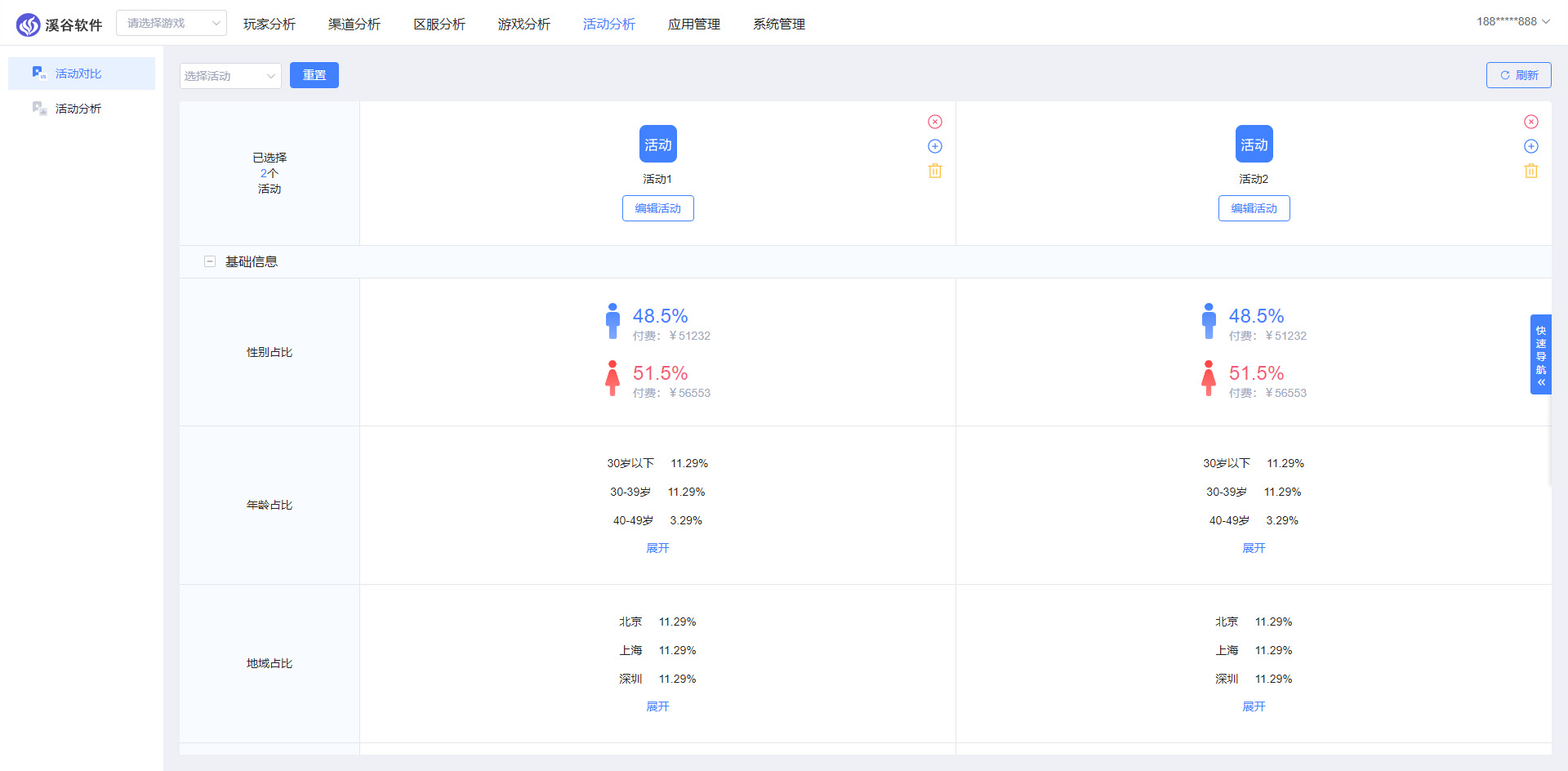Image resolution: width=1568 pixels, height=771 pixels.
Task: Remove 活动2 with the red close icon
Action: pos(1531,122)
